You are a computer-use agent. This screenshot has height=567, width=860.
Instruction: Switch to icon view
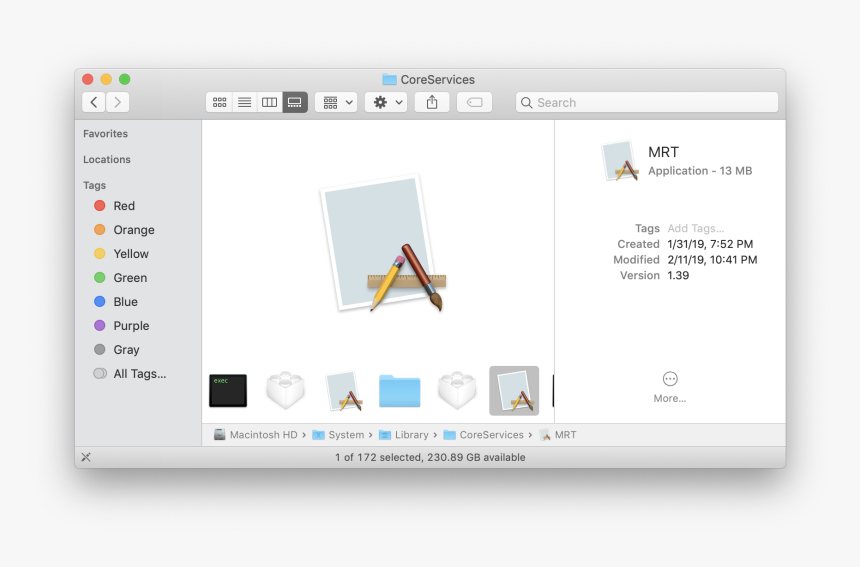[x=219, y=103]
